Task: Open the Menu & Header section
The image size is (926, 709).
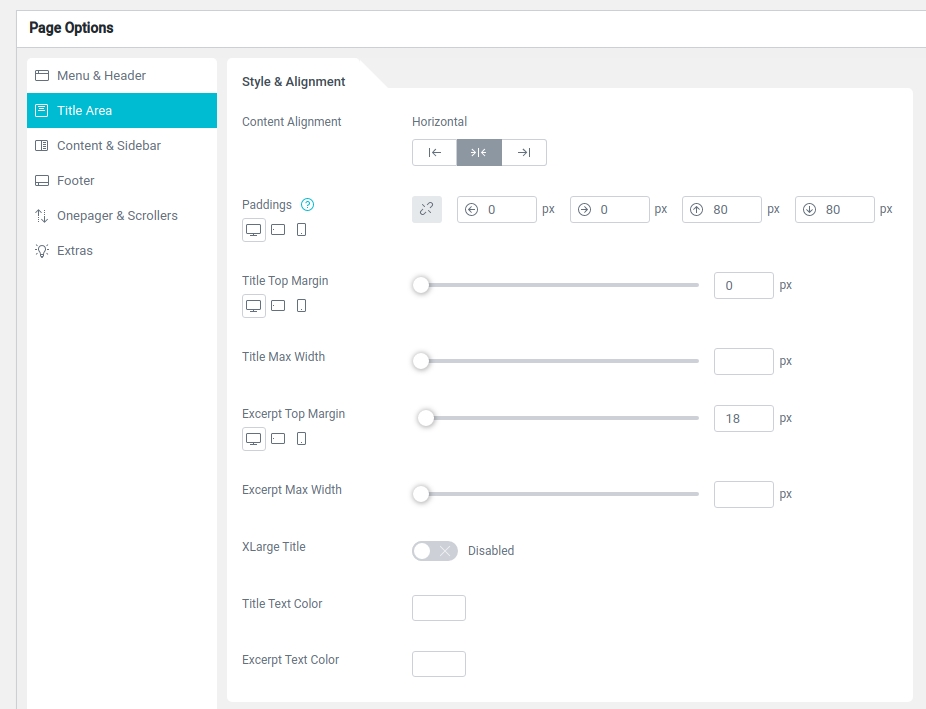Action: (101, 76)
